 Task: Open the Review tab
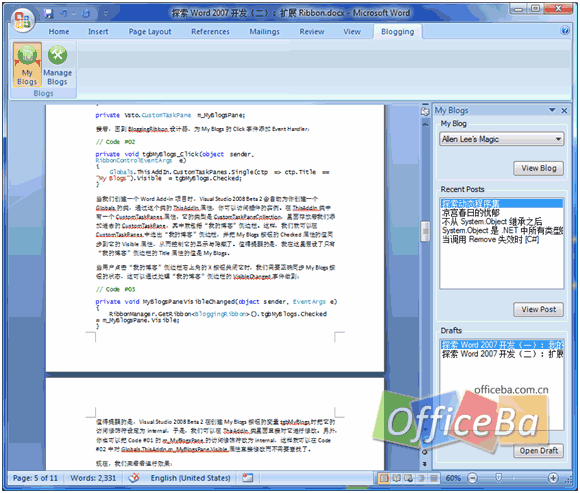(312, 32)
